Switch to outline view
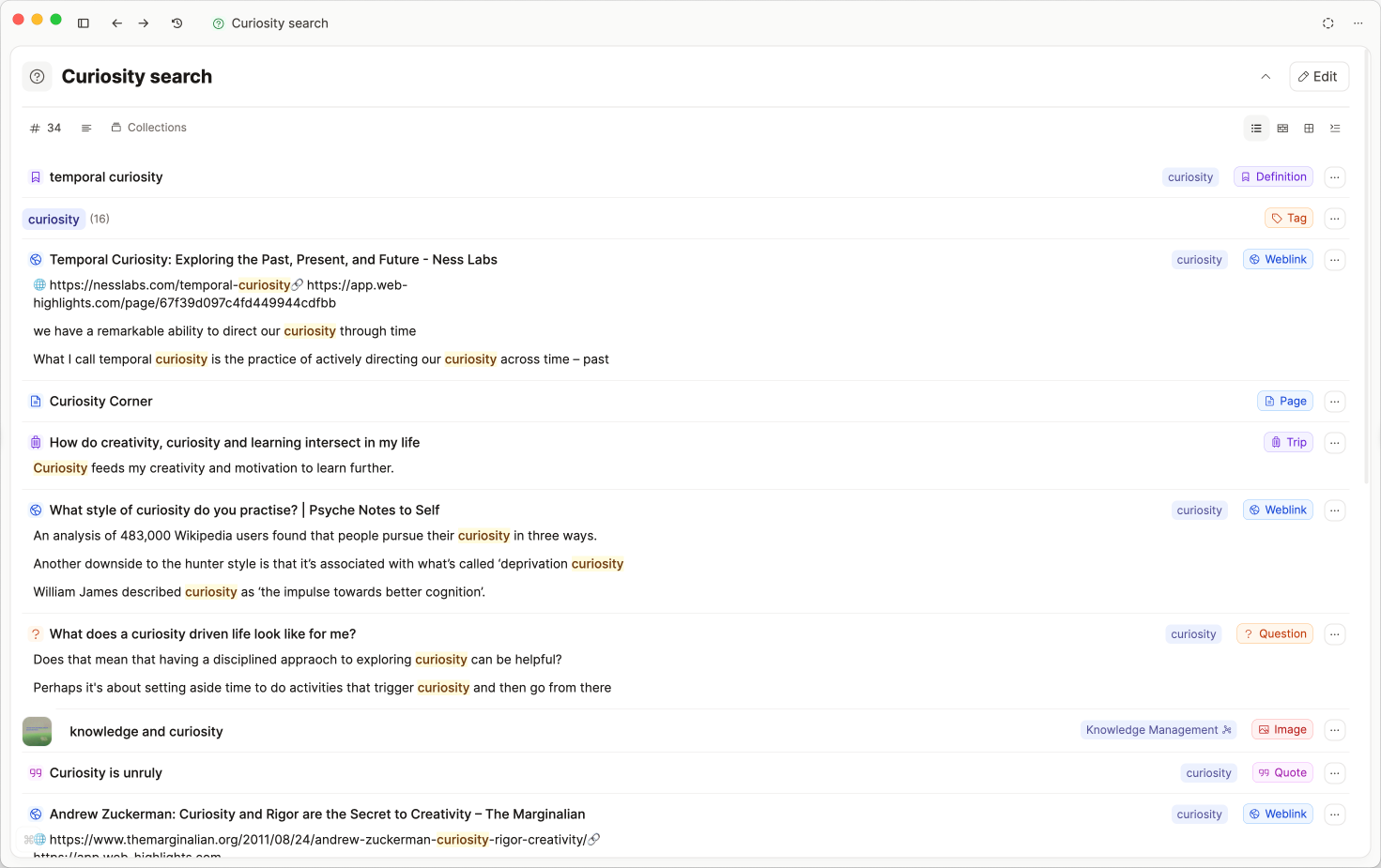1381x868 pixels. click(1335, 128)
